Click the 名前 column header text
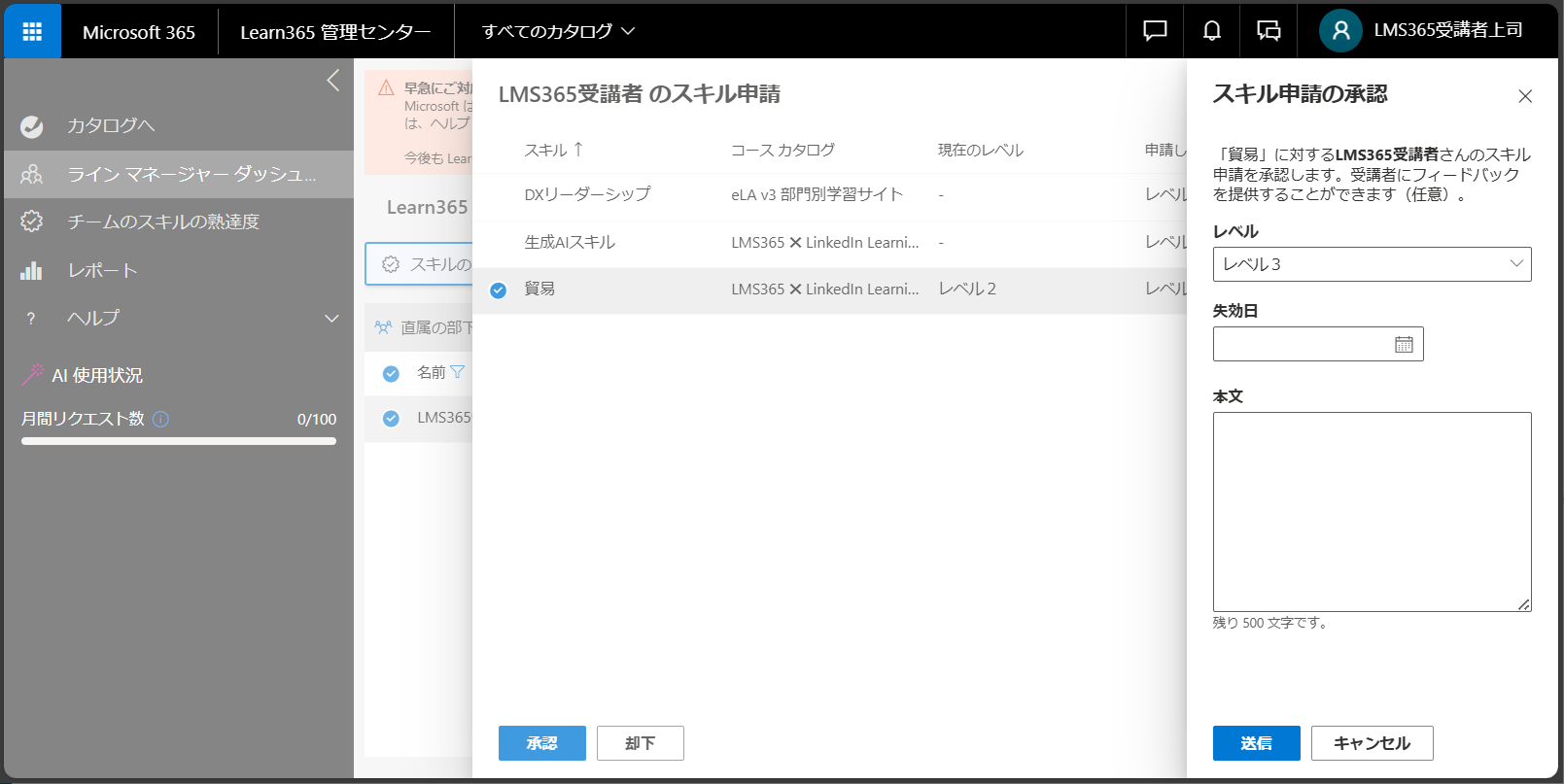Screen dimensions: 1564x784 431,372
